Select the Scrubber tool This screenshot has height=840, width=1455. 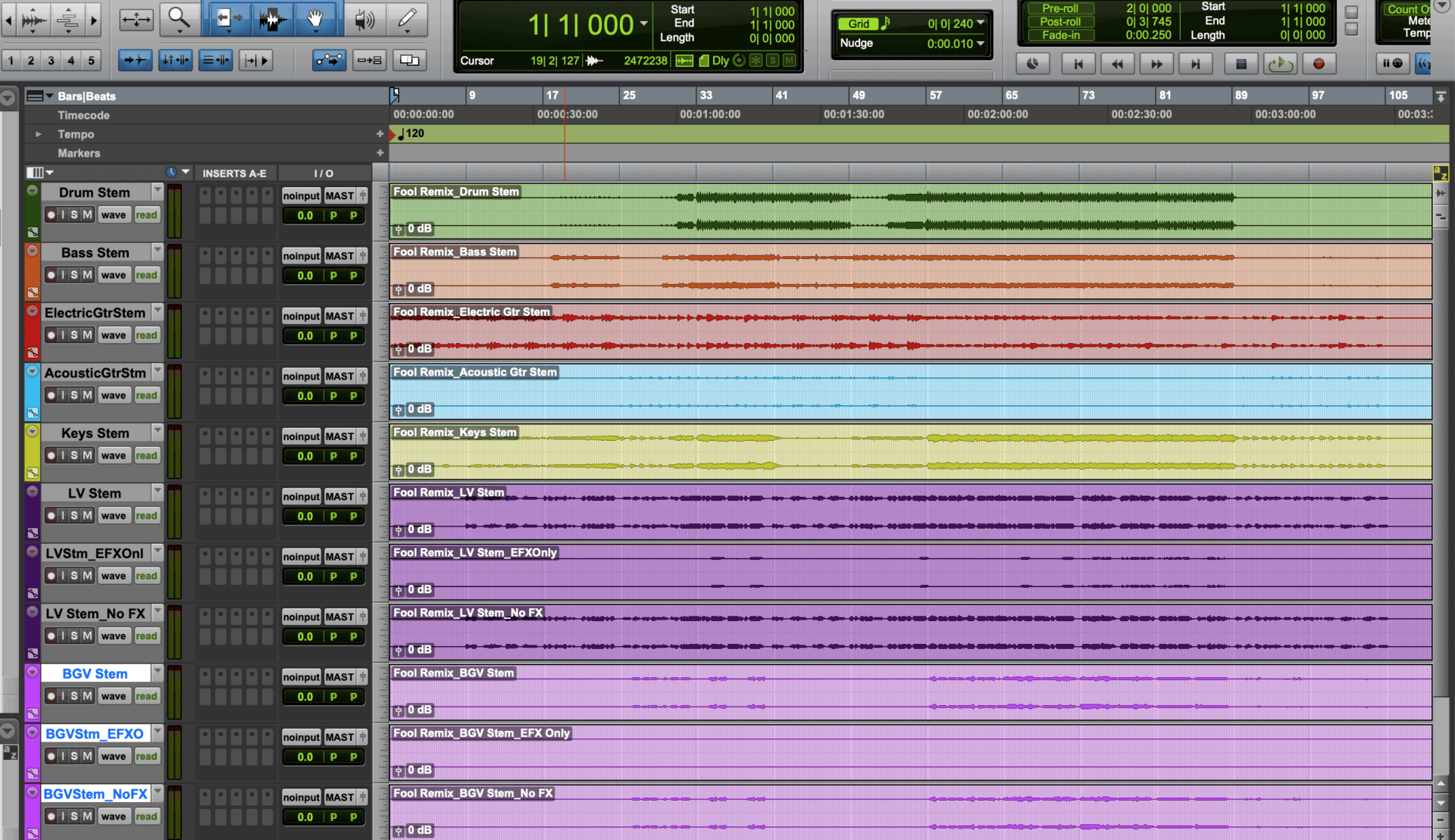pos(365,20)
